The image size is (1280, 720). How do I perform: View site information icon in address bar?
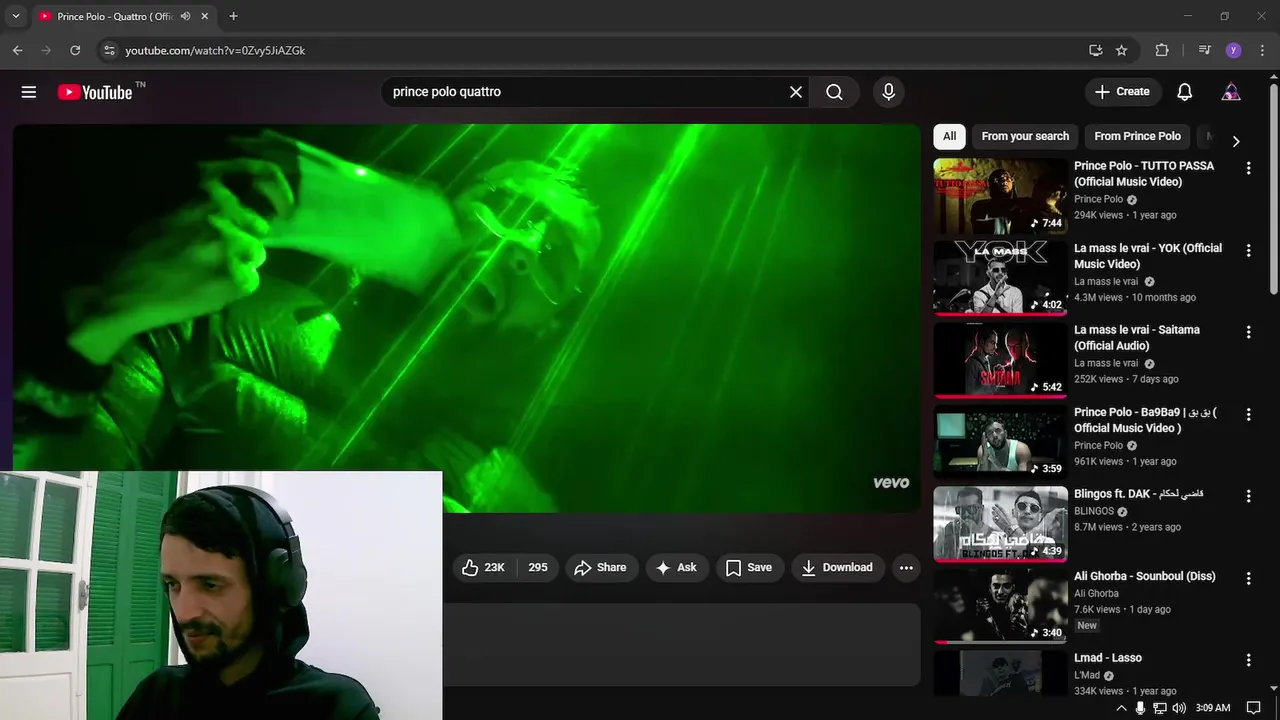click(x=110, y=50)
